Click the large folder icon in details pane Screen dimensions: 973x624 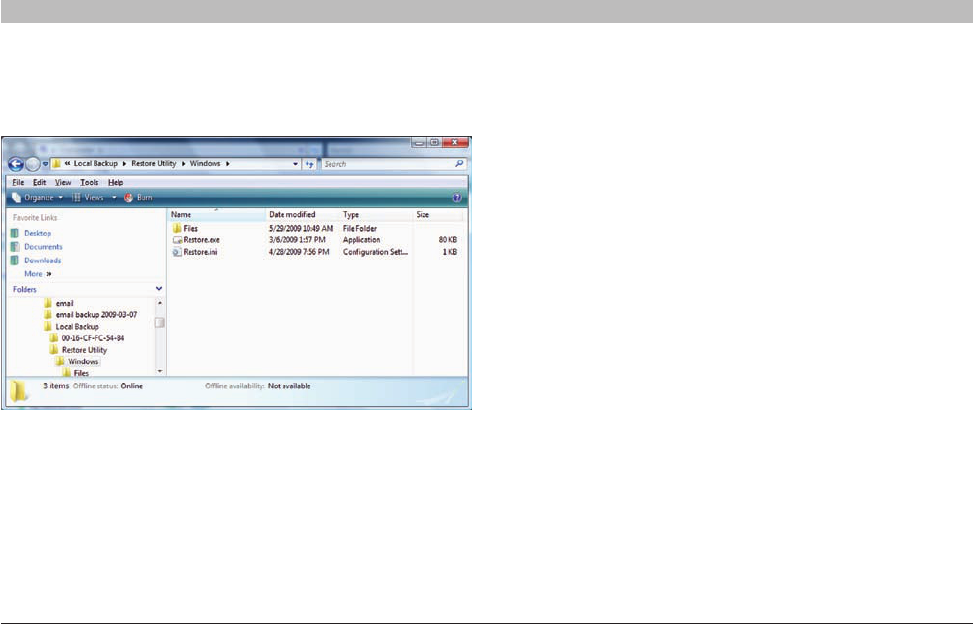click(19, 391)
